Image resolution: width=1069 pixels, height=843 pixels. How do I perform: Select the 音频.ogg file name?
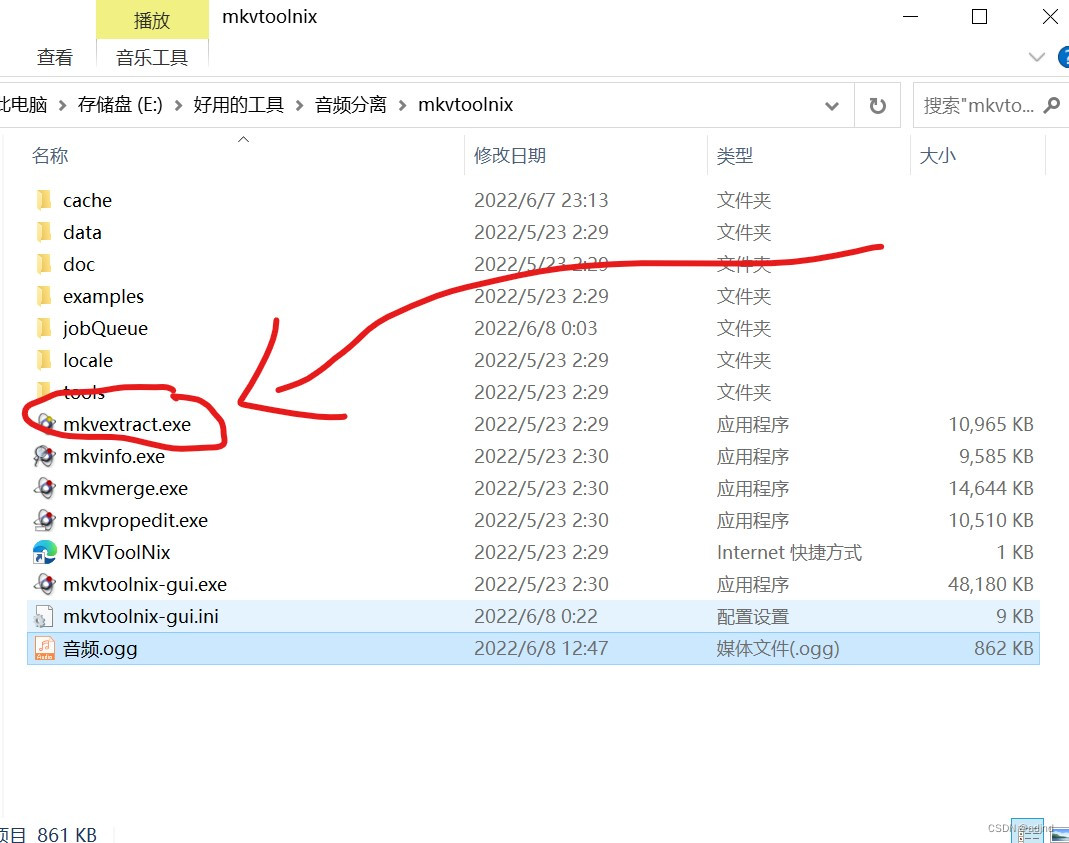tap(100, 649)
